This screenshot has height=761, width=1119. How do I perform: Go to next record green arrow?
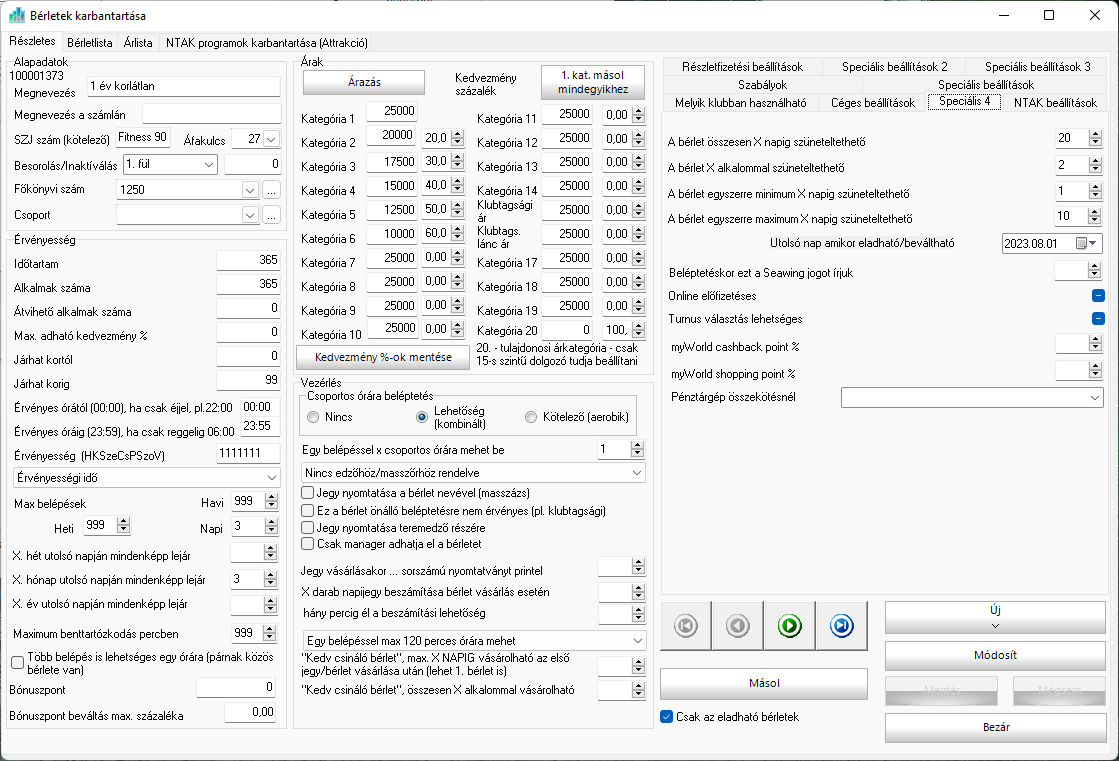tap(789, 626)
